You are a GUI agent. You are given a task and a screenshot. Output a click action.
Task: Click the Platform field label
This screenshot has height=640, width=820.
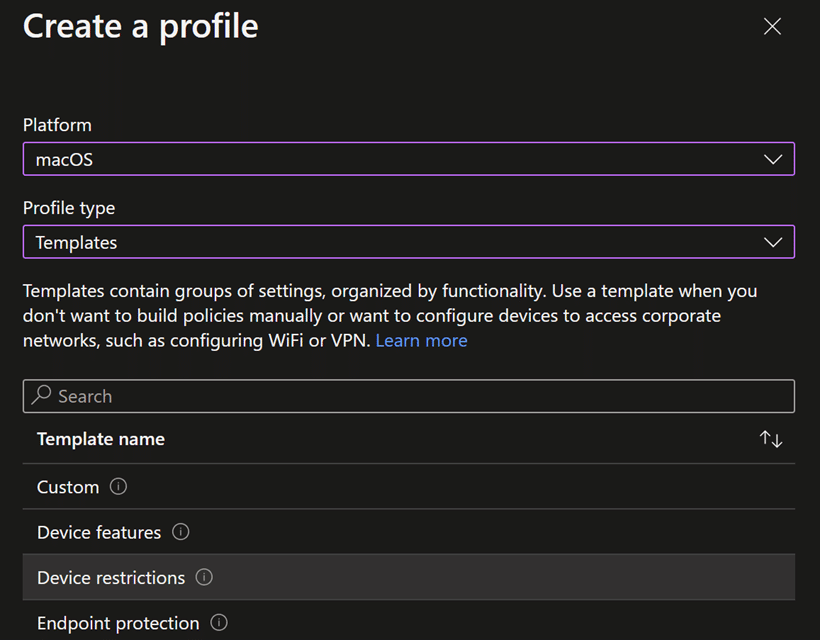click(x=57, y=125)
